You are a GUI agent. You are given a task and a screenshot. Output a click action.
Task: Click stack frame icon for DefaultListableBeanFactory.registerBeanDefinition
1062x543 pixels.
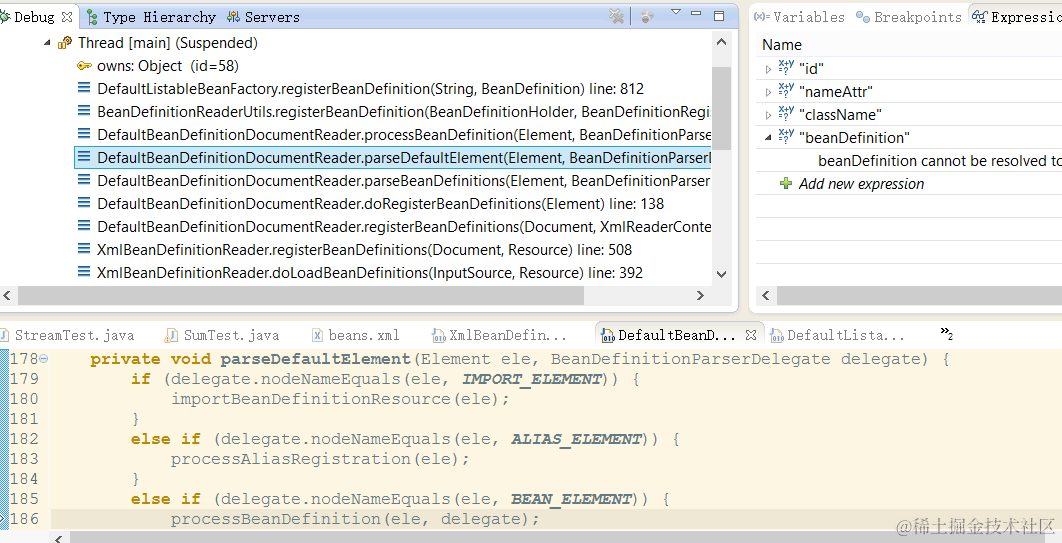[x=84, y=88]
